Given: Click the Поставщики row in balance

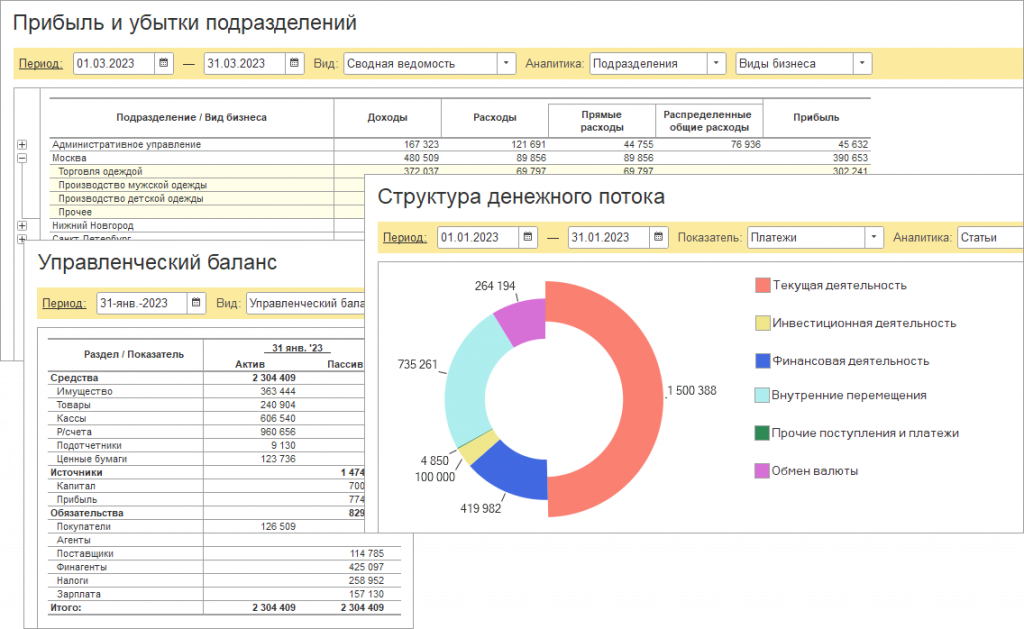Looking at the screenshot, I should [225, 553].
